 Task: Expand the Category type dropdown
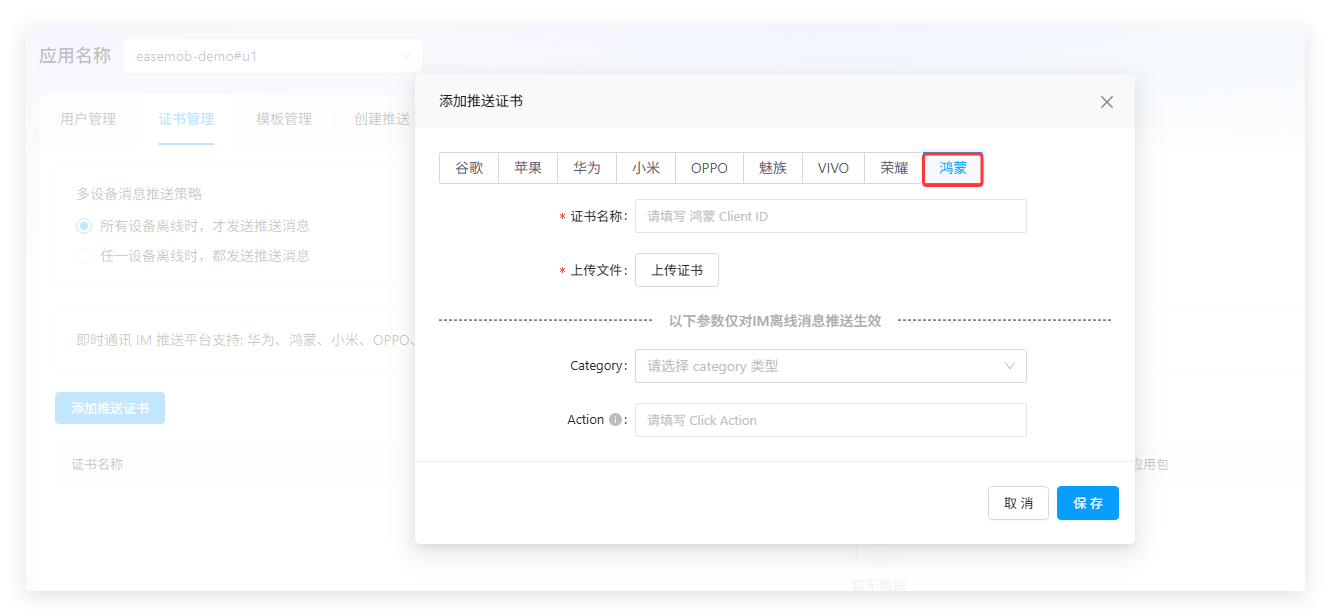(830, 366)
